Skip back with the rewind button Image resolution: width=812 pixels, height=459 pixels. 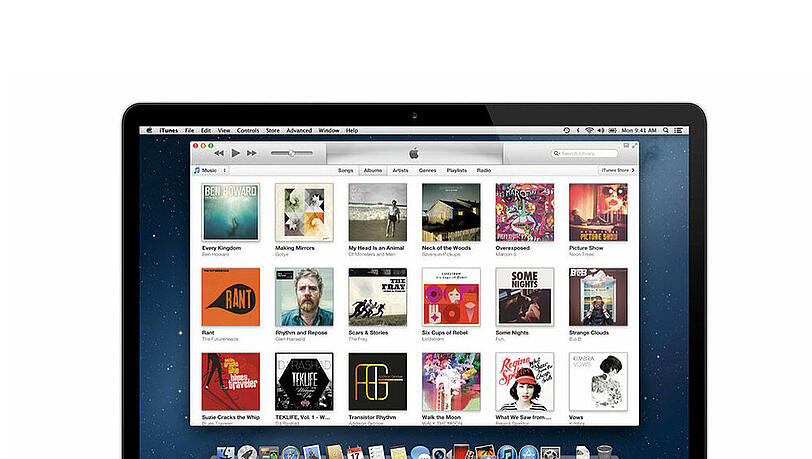[219, 153]
